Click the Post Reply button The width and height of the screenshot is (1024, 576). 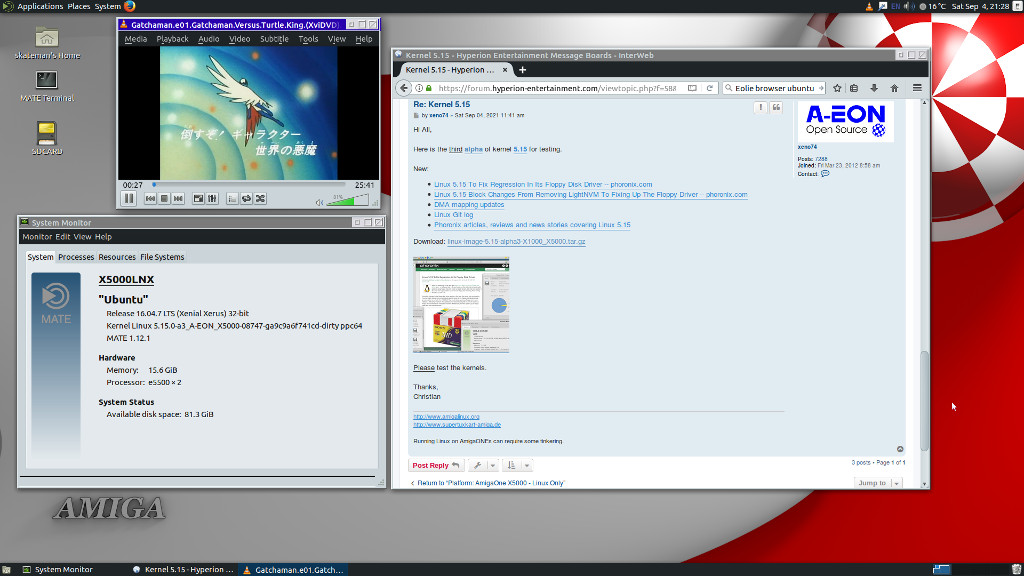click(x=436, y=466)
